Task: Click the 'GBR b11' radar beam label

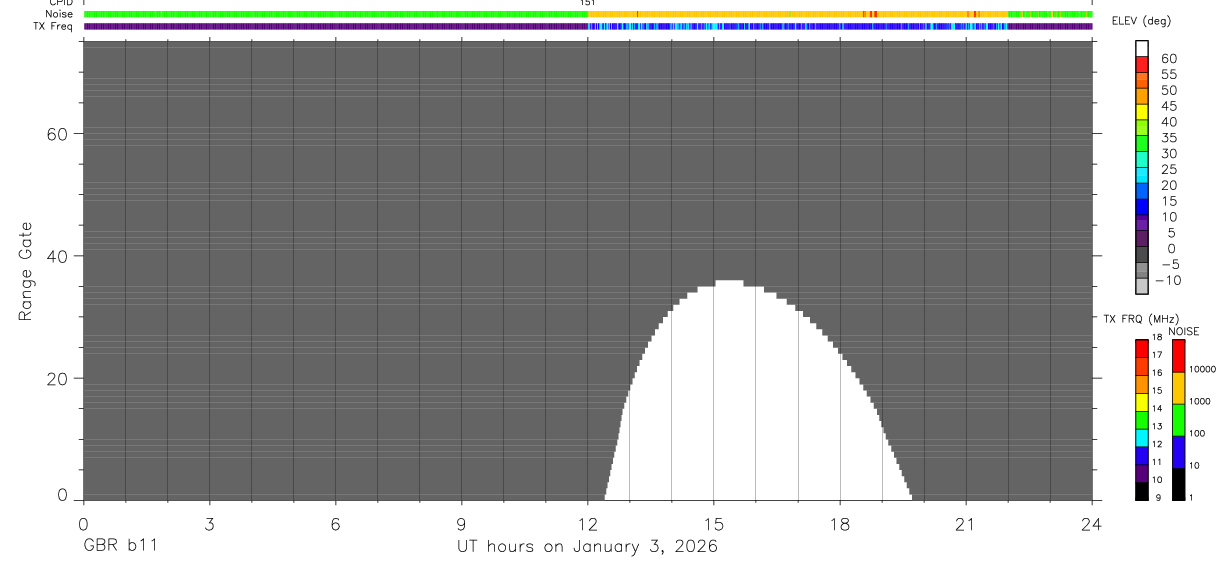Action: tap(119, 547)
